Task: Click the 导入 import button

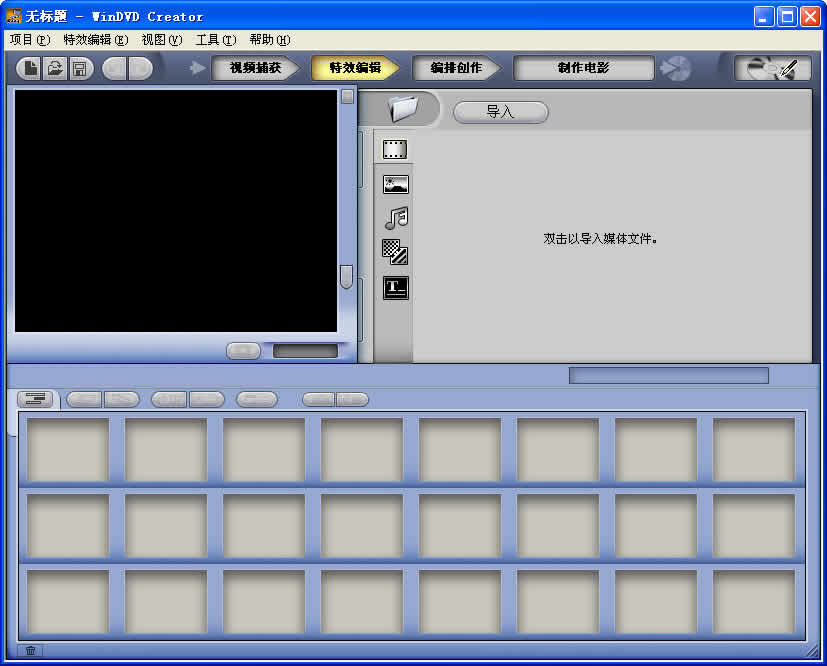Action: point(501,112)
